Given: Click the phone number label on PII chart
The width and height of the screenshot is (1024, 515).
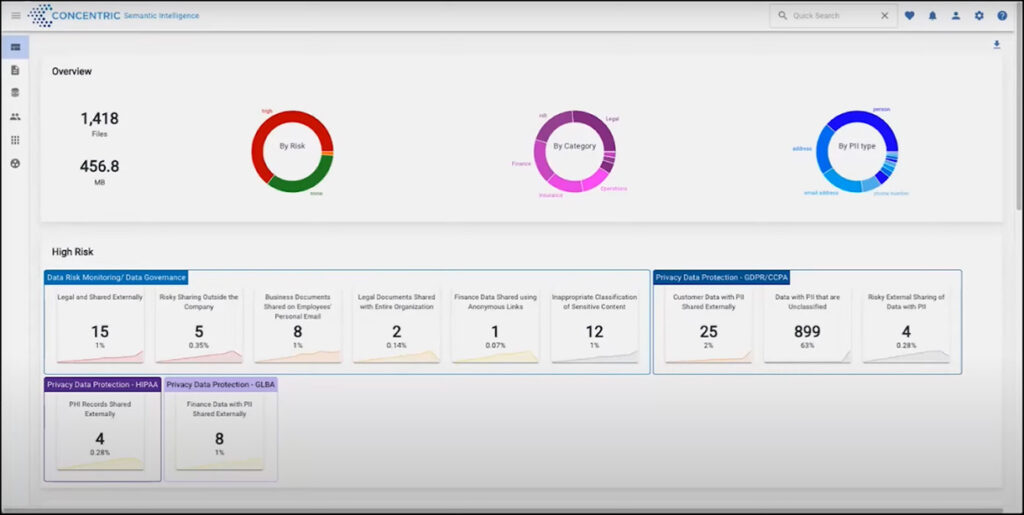Looking at the screenshot, I should point(891,193).
